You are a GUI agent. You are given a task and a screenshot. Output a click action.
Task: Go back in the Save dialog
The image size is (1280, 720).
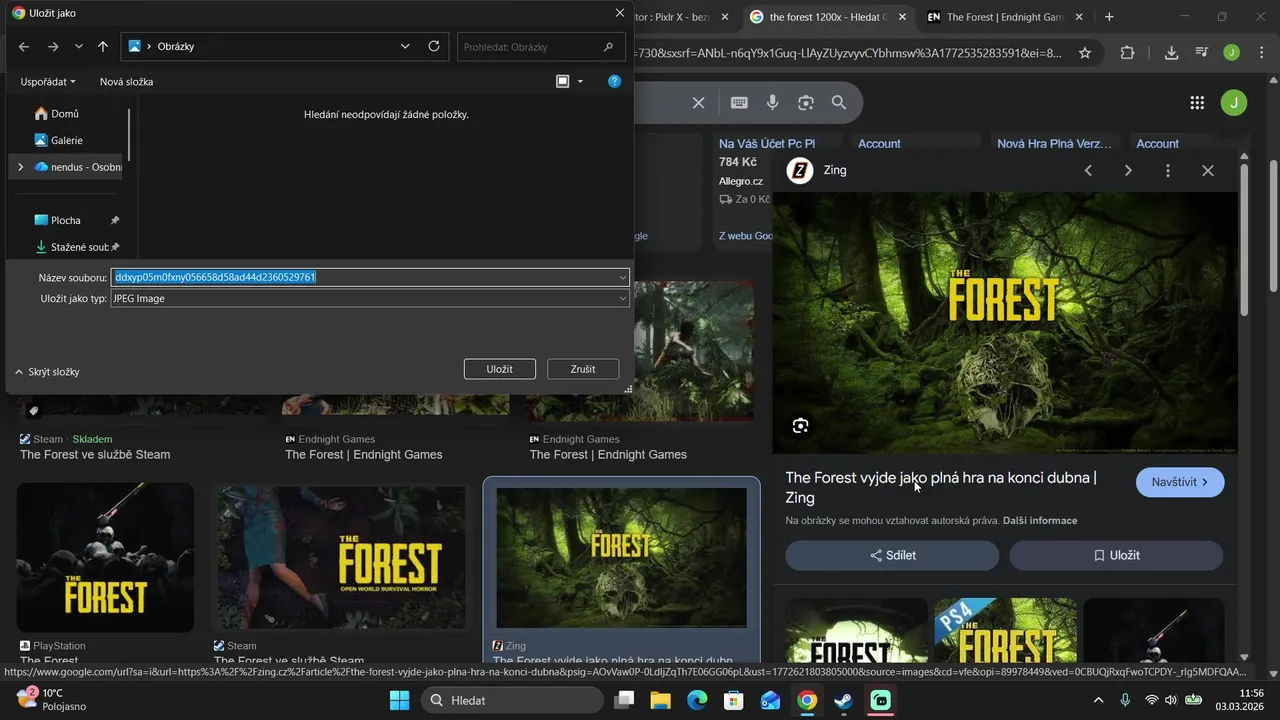click(x=24, y=47)
